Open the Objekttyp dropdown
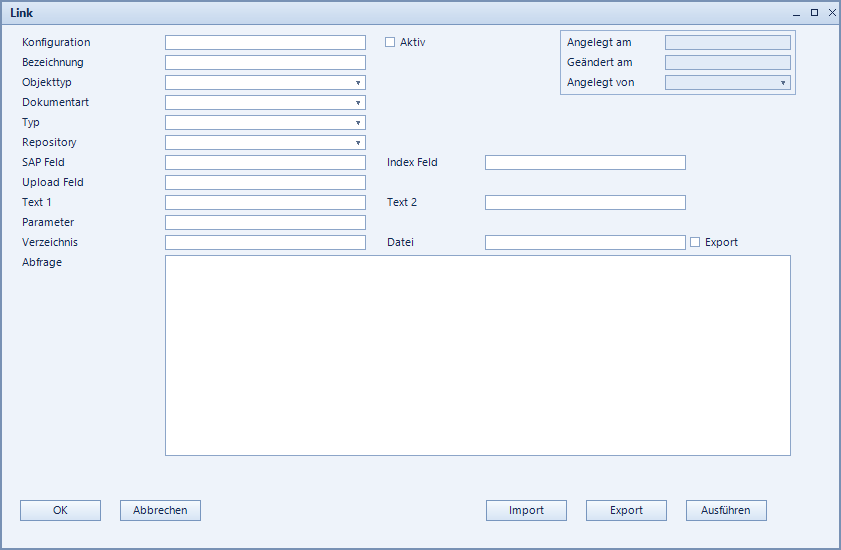 point(358,83)
